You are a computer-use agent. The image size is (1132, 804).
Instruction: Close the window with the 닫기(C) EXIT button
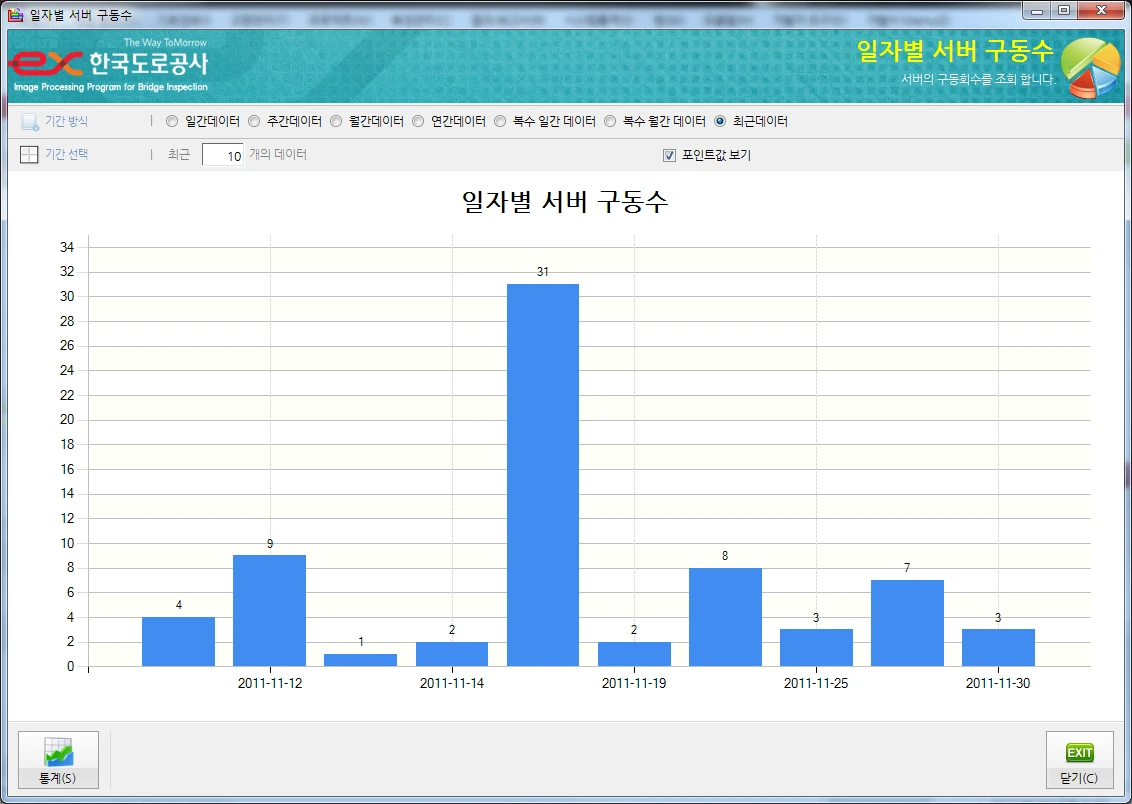1079,760
